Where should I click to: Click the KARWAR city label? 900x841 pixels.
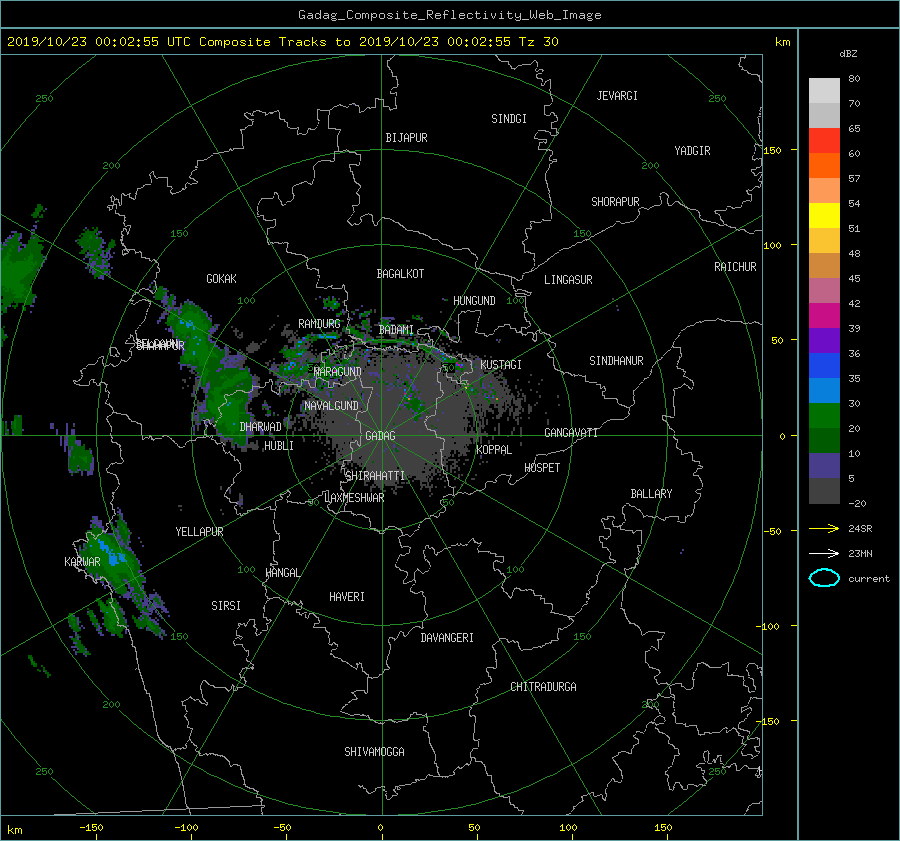(82, 561)
